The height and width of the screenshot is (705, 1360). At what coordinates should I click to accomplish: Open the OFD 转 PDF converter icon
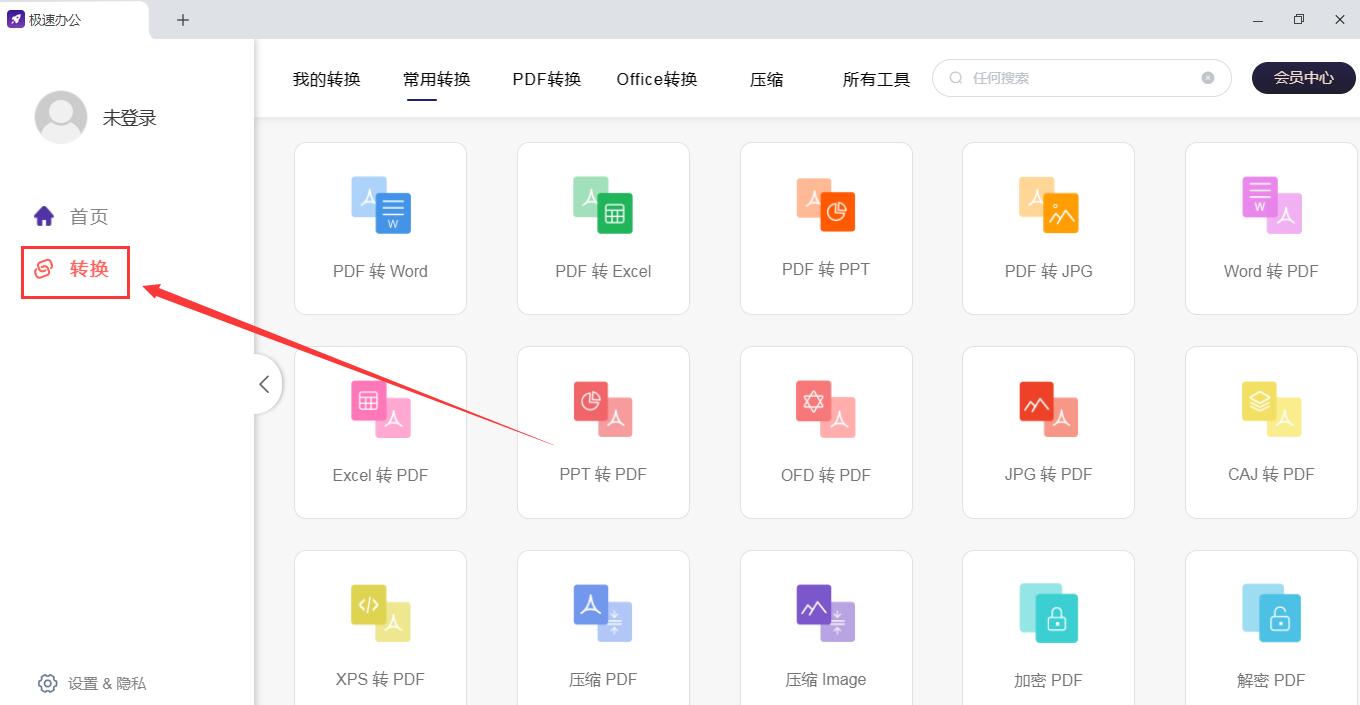(826, 409)
